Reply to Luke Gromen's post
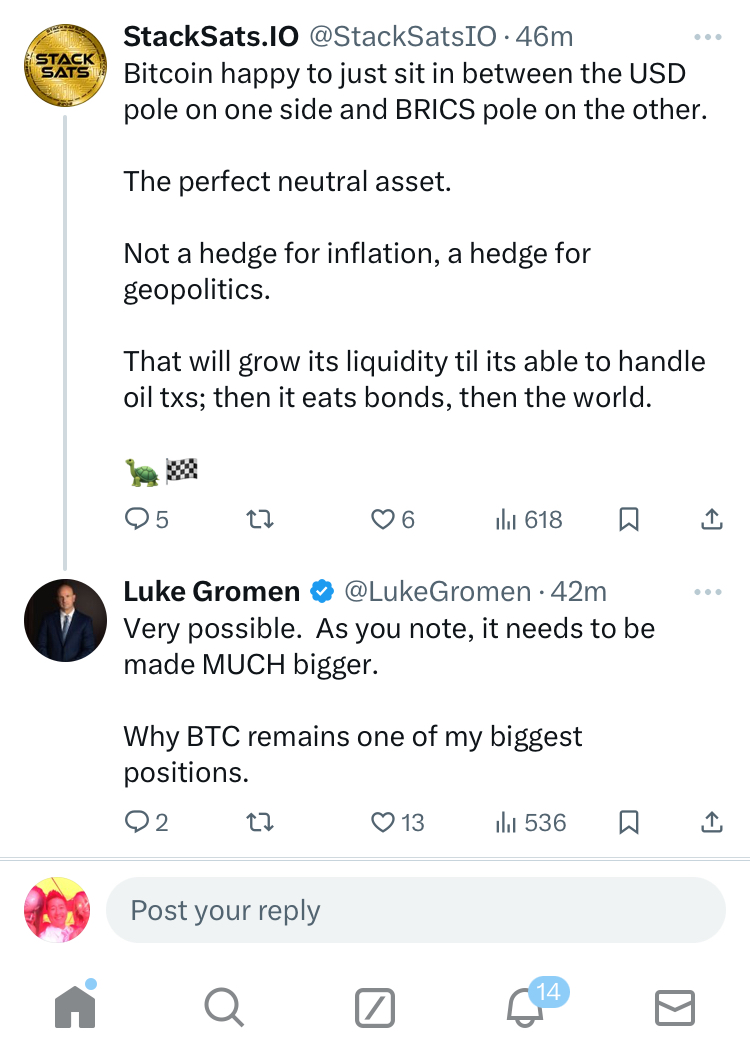 click(136, 822)
